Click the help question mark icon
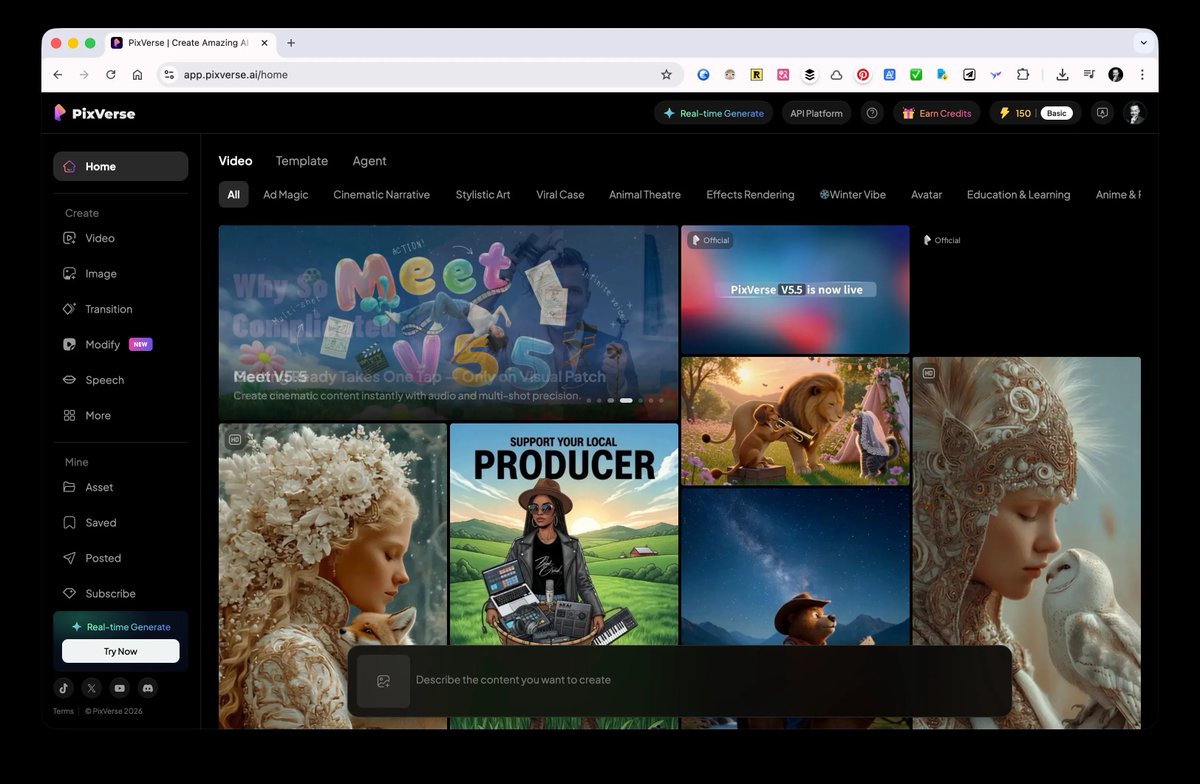Viewport: 1200px width, 784px height. point(872,113)
